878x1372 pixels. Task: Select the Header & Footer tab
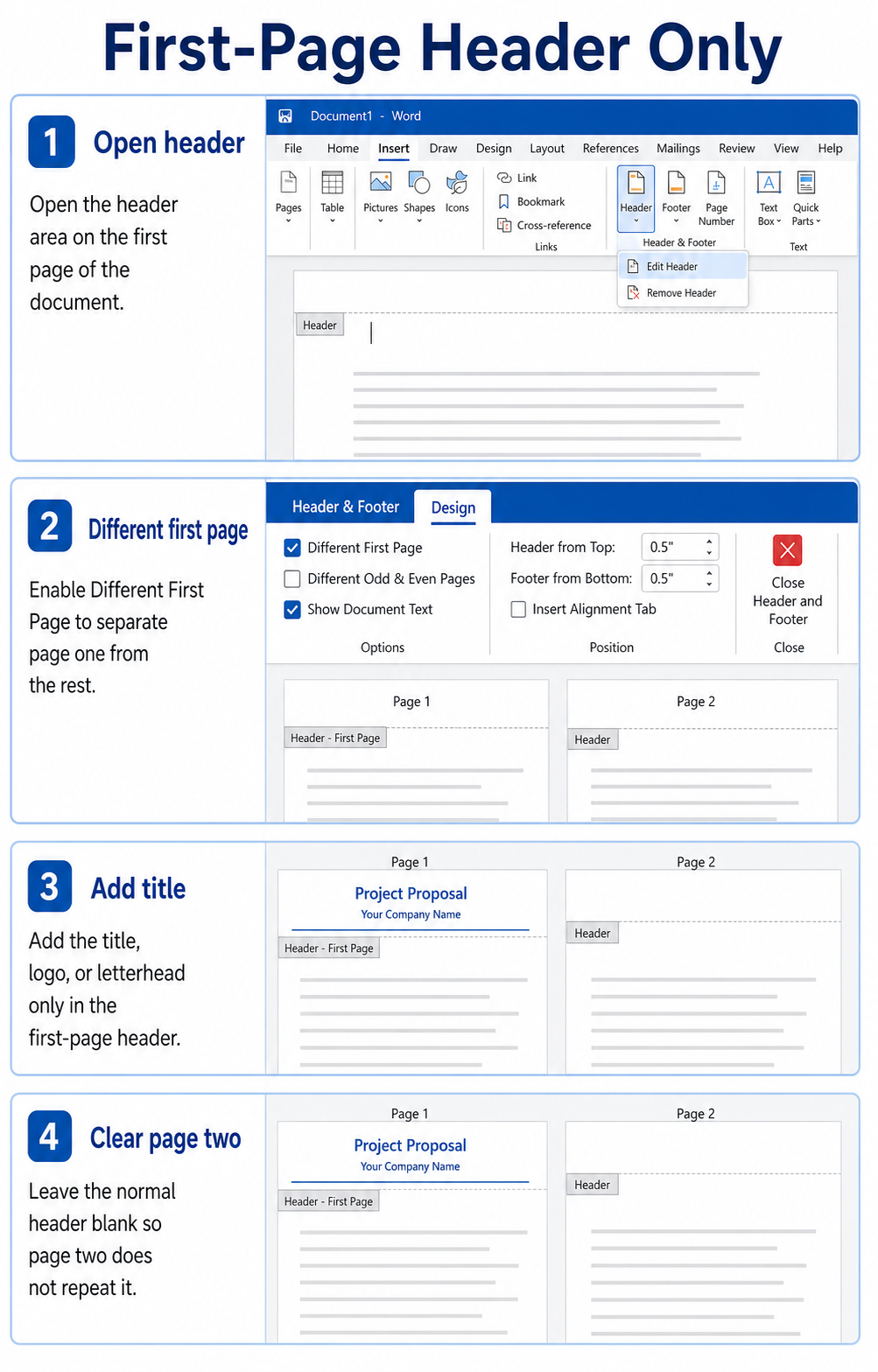(346, 507)
